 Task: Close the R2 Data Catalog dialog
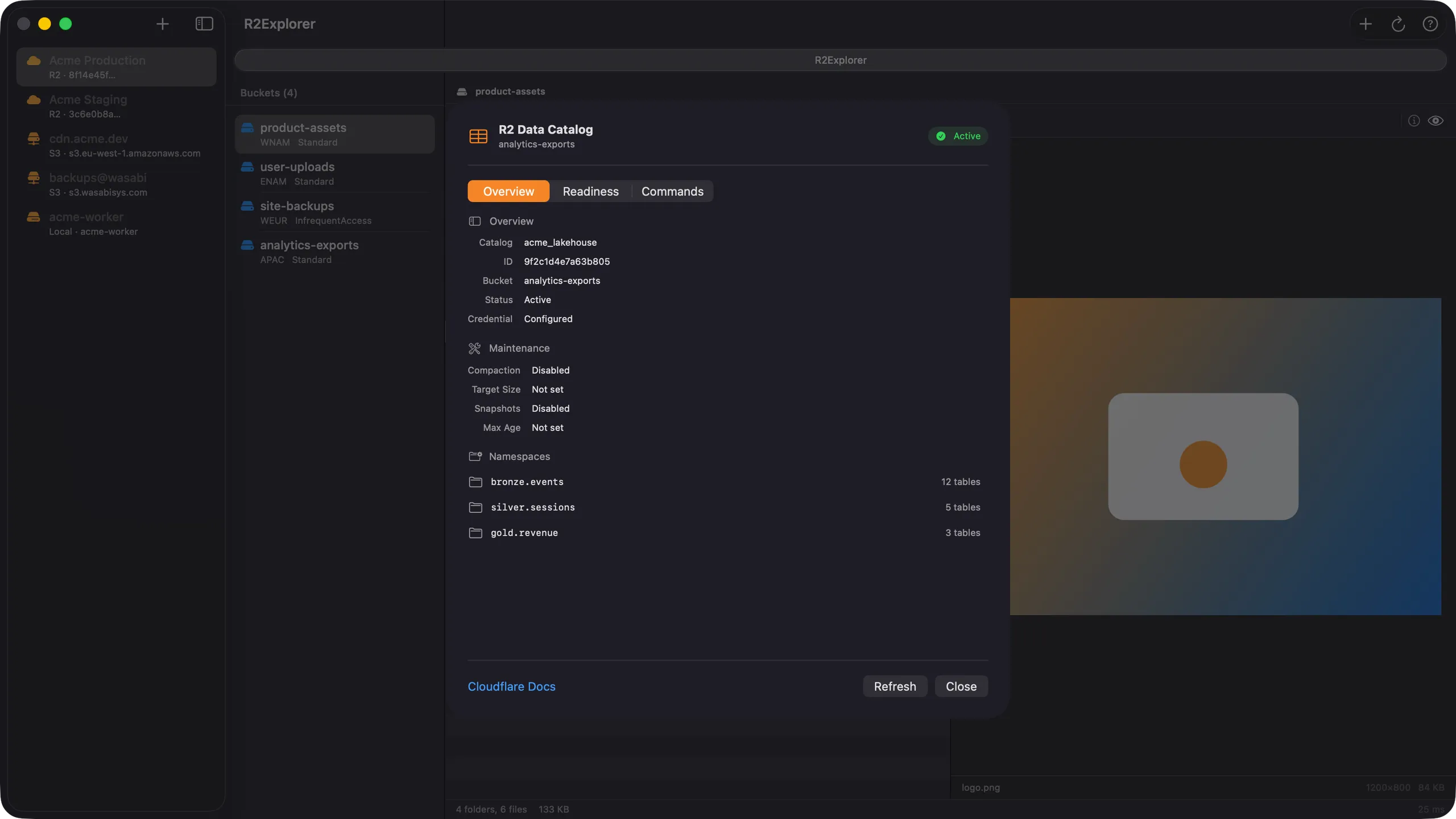pos(961,686)
